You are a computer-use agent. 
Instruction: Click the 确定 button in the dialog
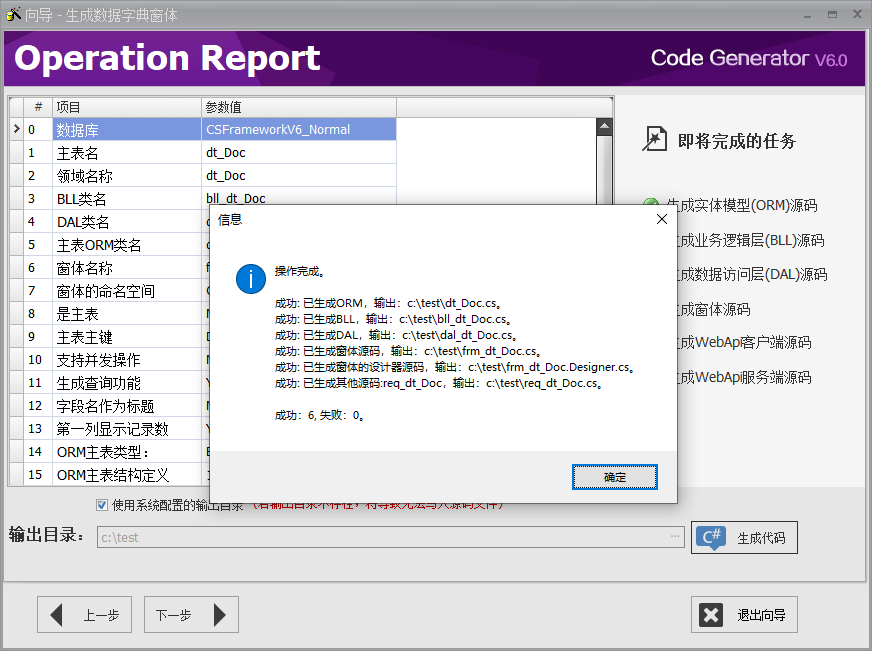click(614, 477)
